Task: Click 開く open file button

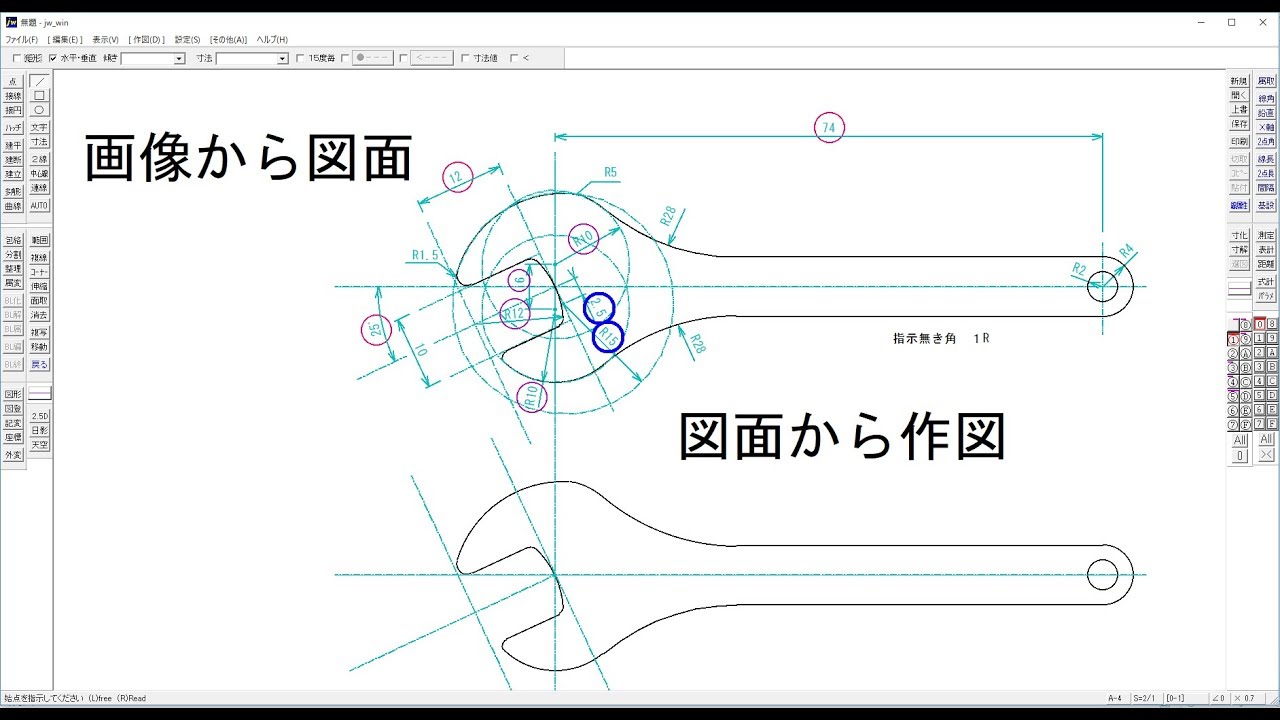Action: (x=1239, y=95)
